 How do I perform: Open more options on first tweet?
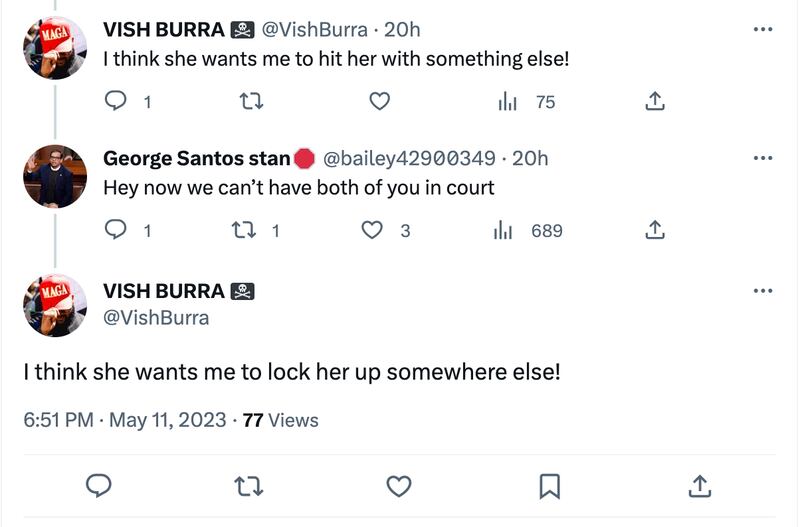pos(763,30)
